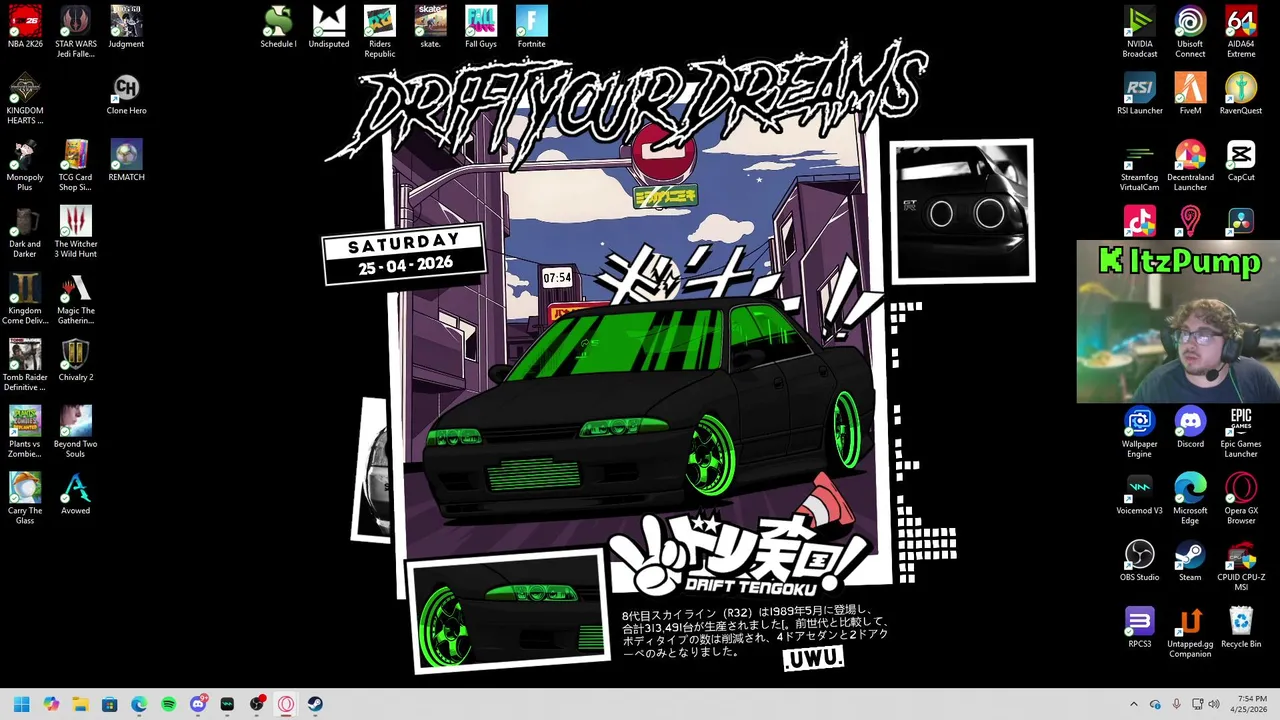1280x720 pixels.
Task: Select the REMATCH desktop icon
Action: click(126, 161)
